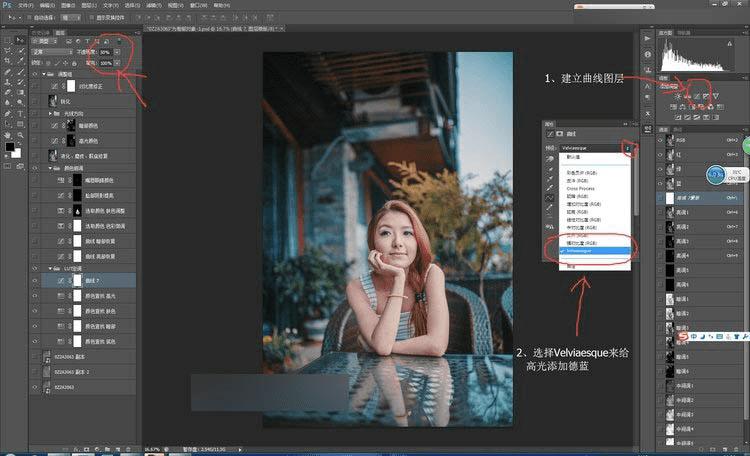Toggle the 自动选择 checkbox in options bar
The width and height of the screenshot is (750, 456).
click(x=29, y=17)
